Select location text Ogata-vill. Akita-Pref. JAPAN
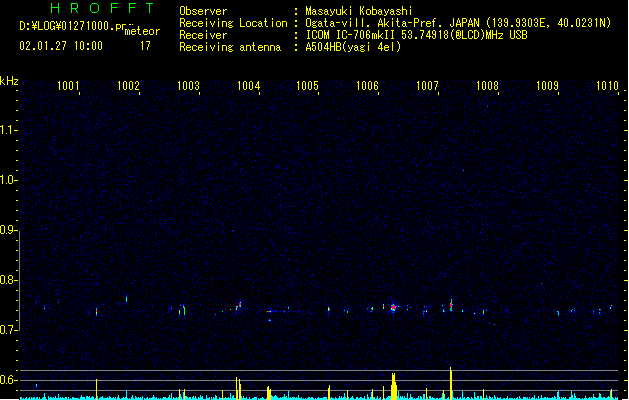Screen dimensions: 629x400 point(392,23)
